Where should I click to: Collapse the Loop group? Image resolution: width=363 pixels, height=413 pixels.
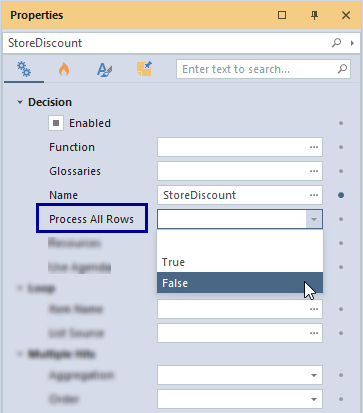[20, 288]
